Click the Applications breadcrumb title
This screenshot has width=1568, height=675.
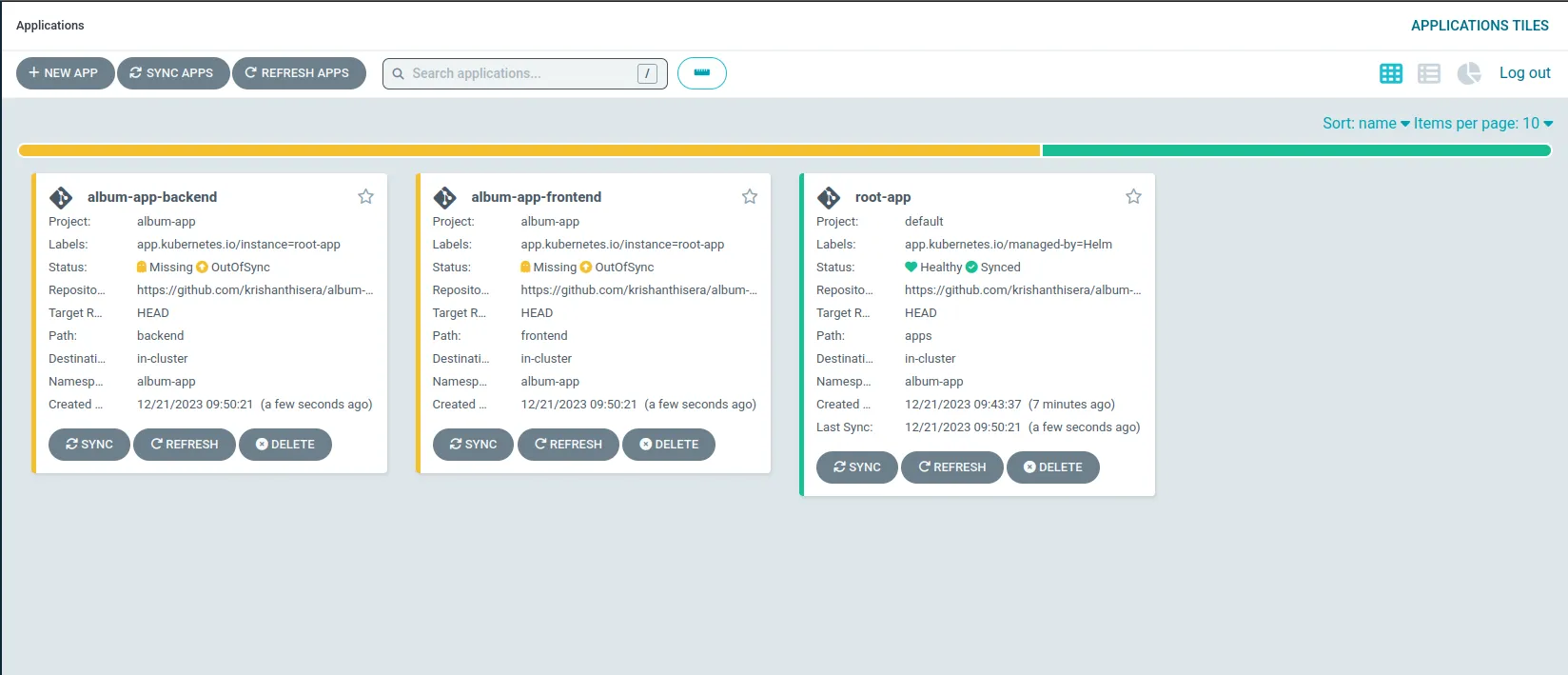50,26
